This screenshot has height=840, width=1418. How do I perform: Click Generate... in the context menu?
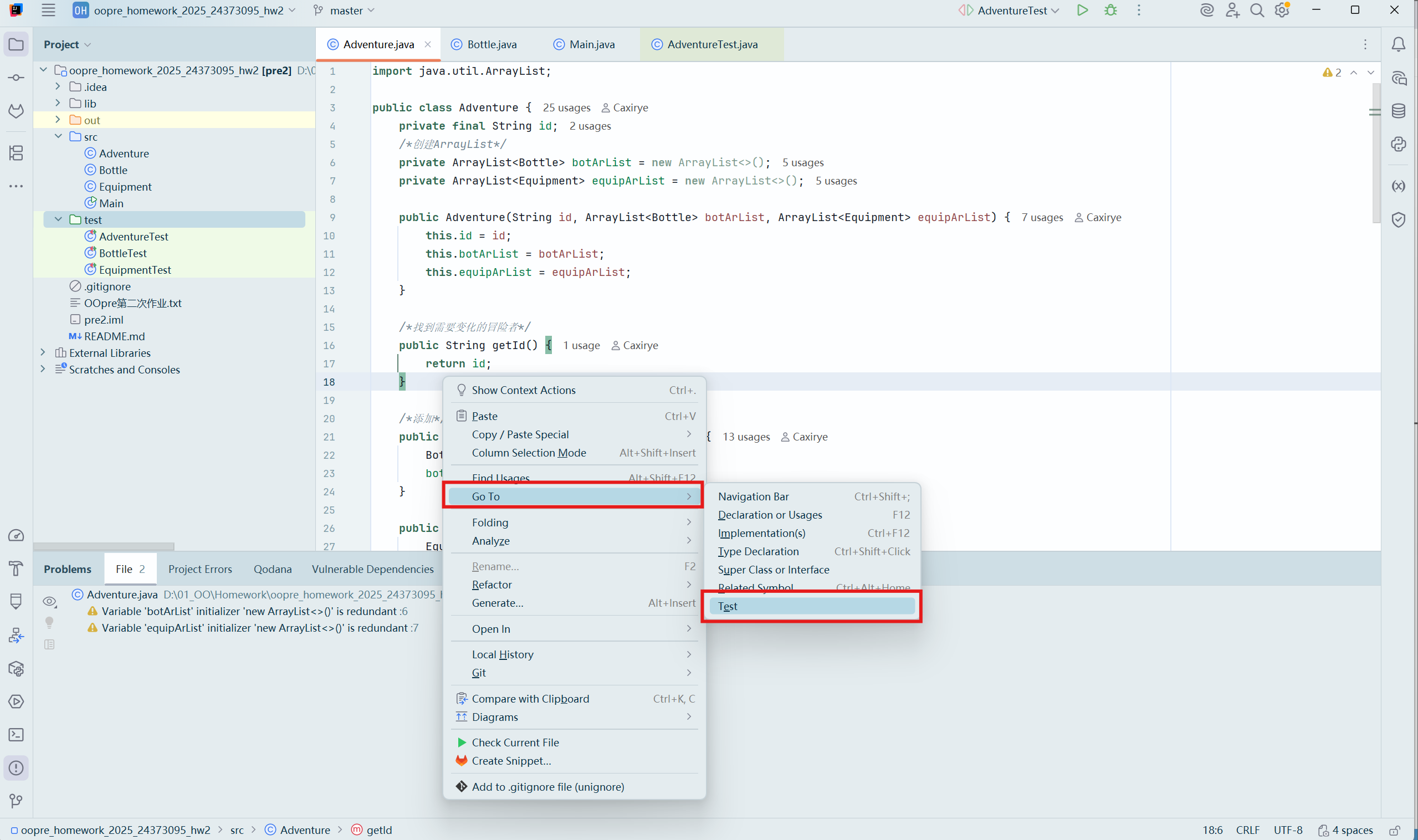pos(497,603)
